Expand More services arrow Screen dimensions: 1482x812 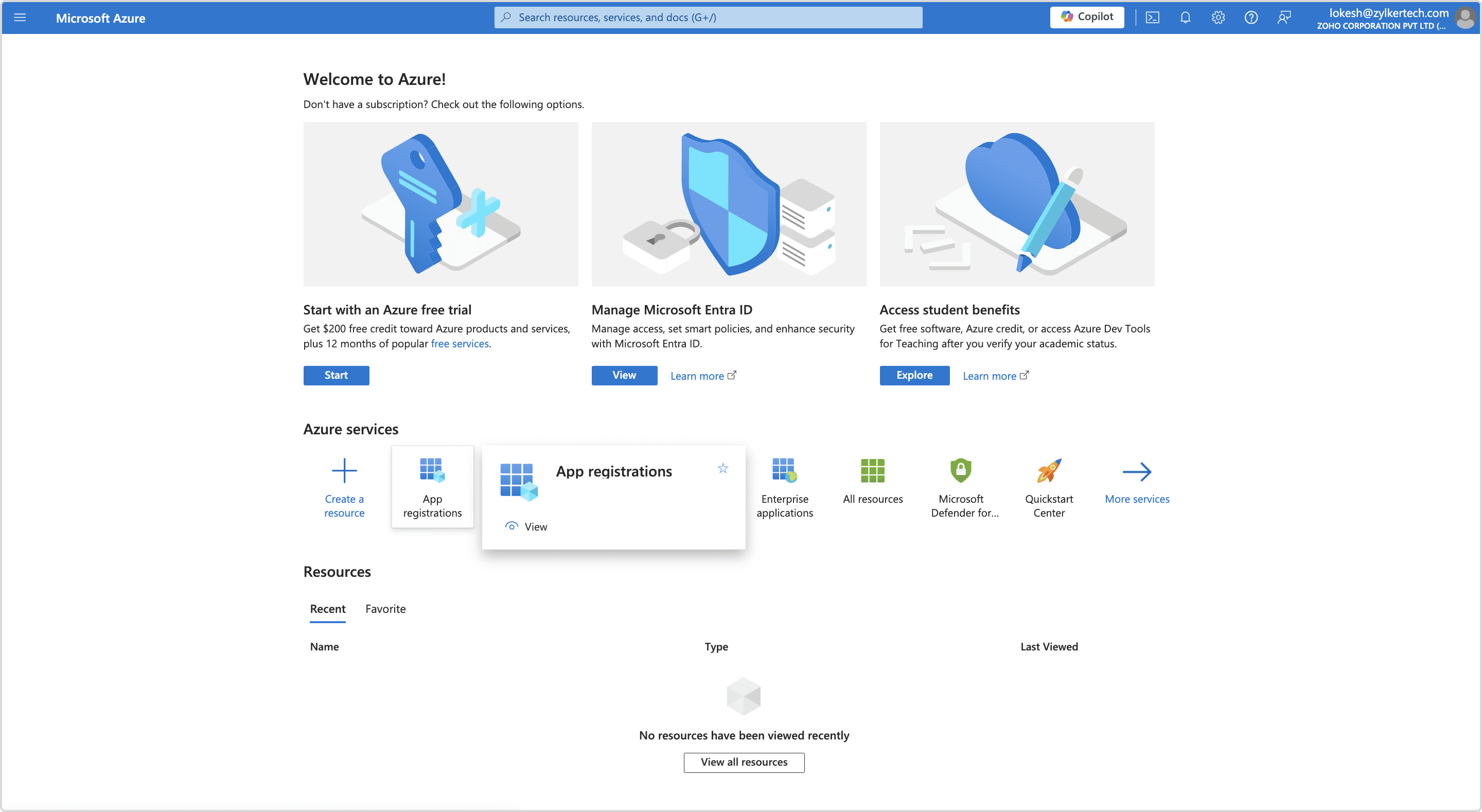pyautogui.click(x=1137, y=472)
